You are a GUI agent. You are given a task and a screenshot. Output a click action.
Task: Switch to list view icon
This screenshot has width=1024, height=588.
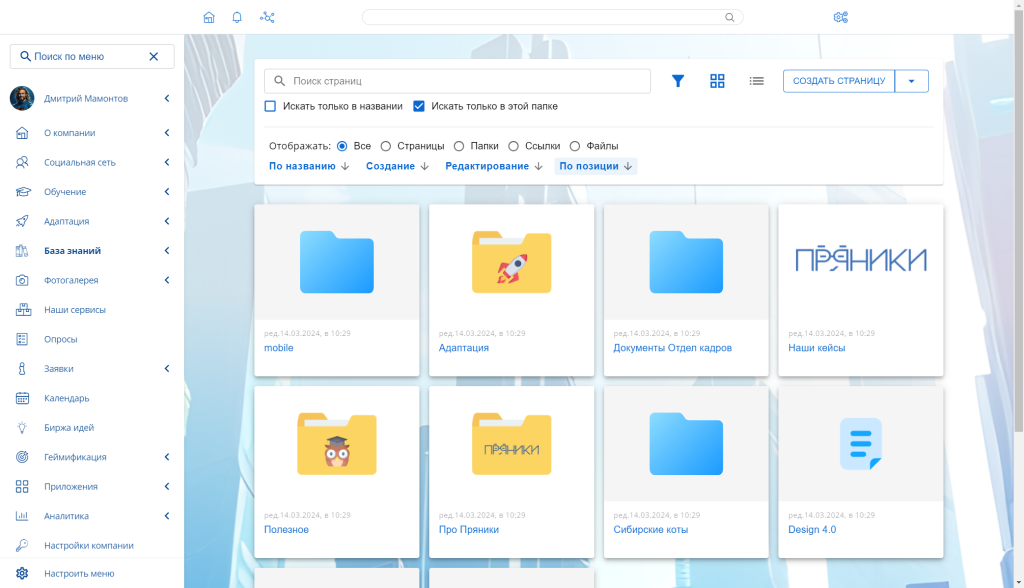pyautogui.click(x=757, y=81)
